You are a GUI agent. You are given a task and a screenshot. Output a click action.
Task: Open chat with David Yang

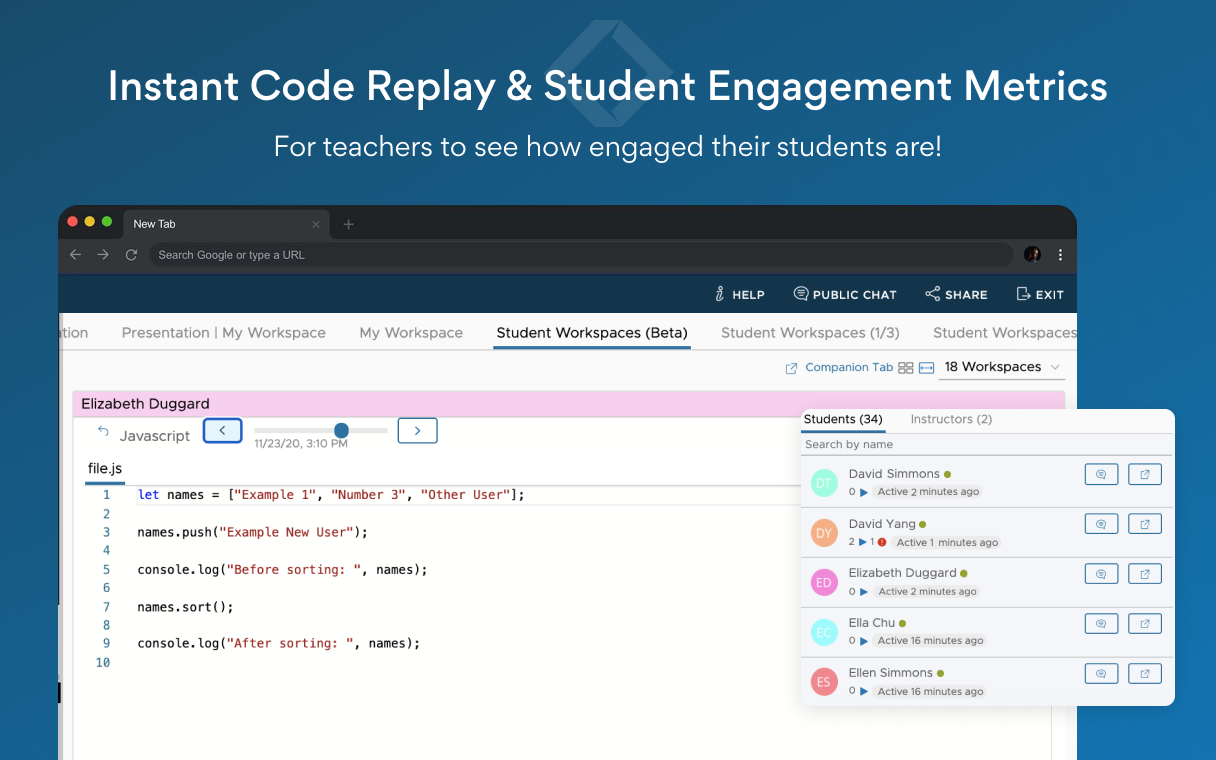[x=1101, y=524]
